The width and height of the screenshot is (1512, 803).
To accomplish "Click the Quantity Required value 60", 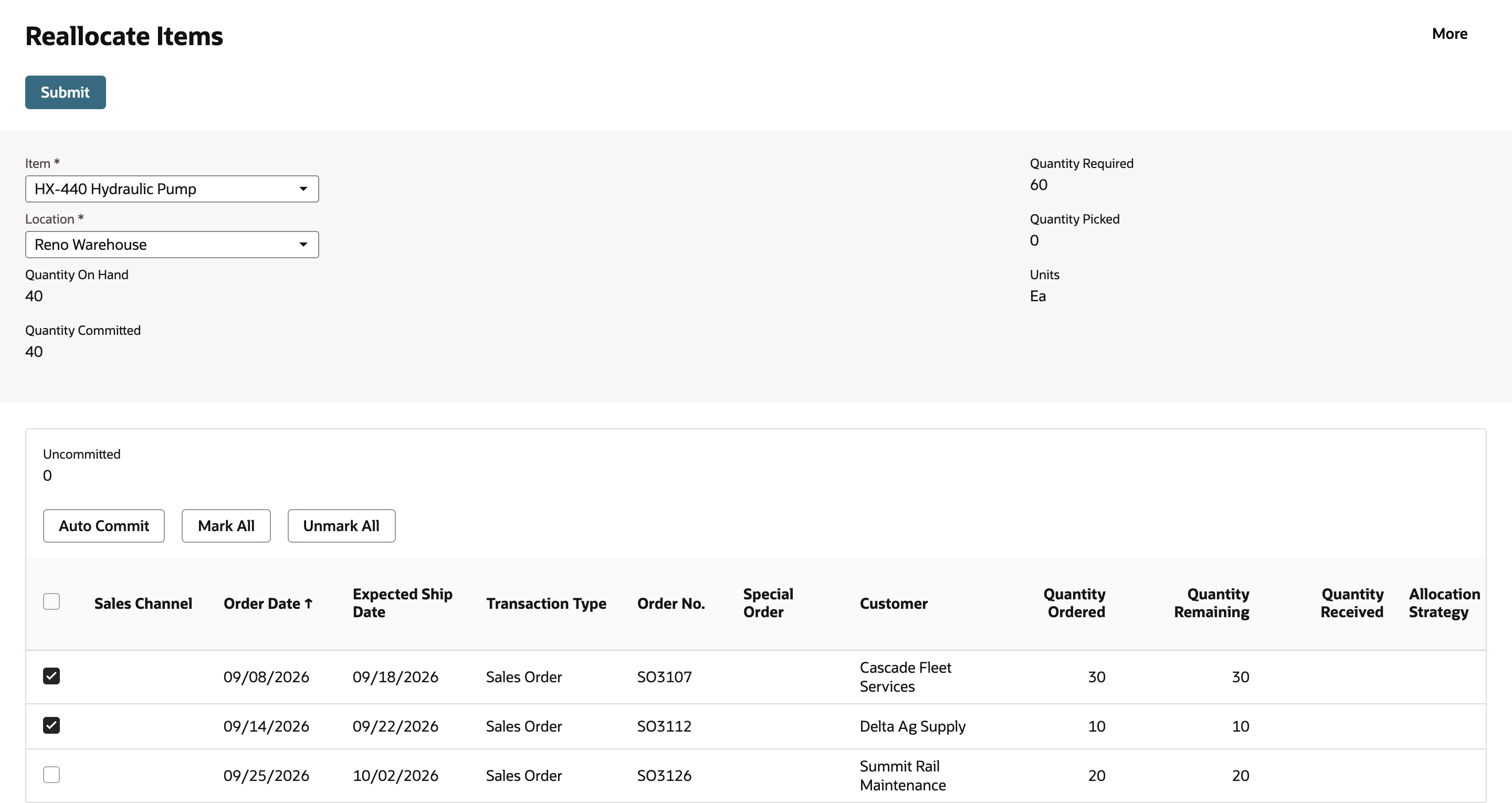I will coord(1038,185).
